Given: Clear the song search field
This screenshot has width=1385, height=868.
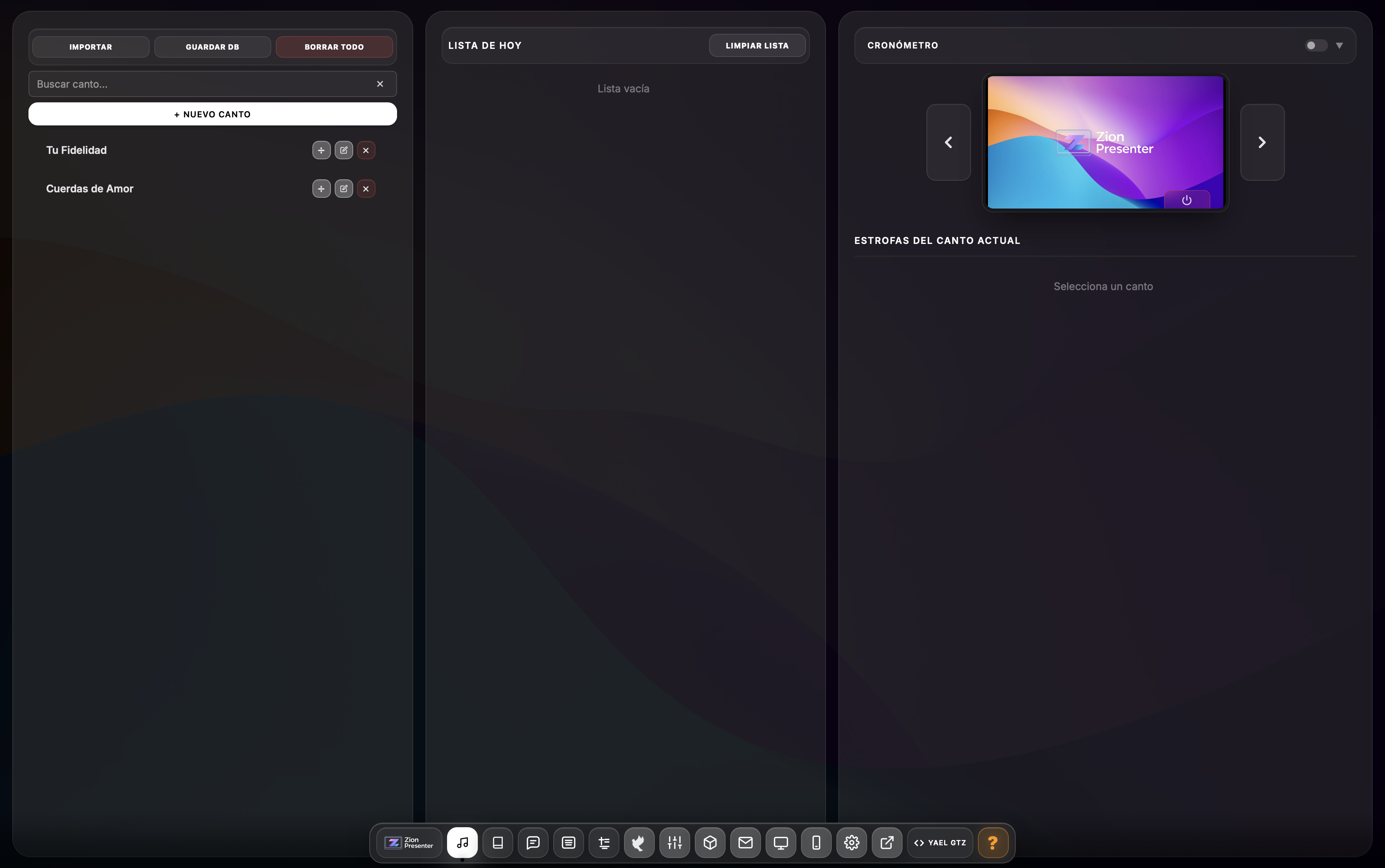Looking at the screenshot, I should [x=380, y=84].
